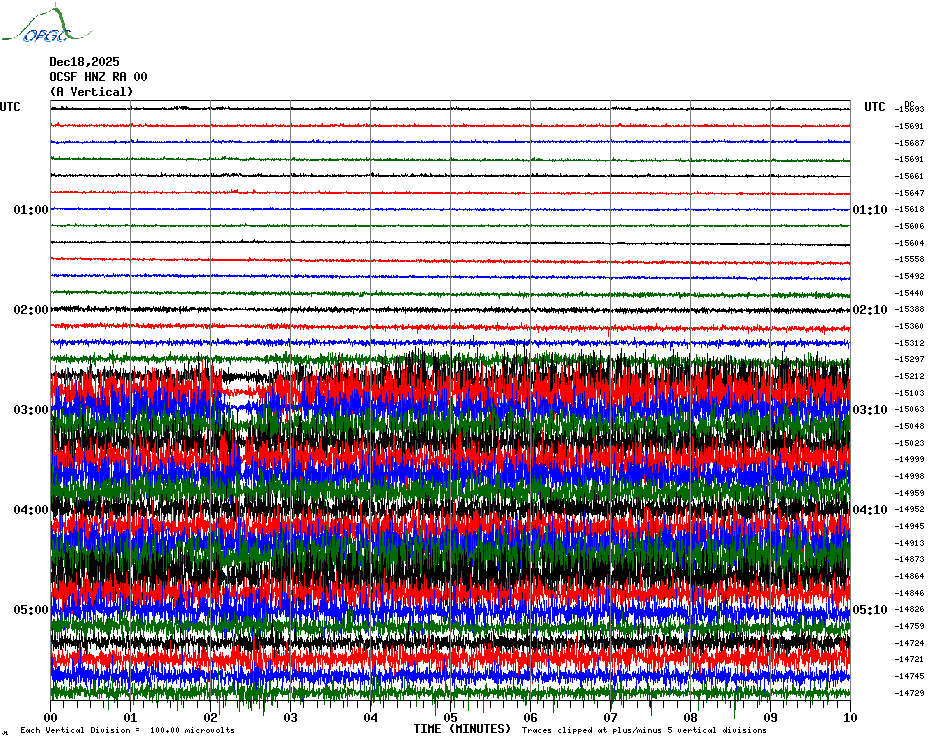Click the DC value -15063
The image size is (930, 744).
909,409
